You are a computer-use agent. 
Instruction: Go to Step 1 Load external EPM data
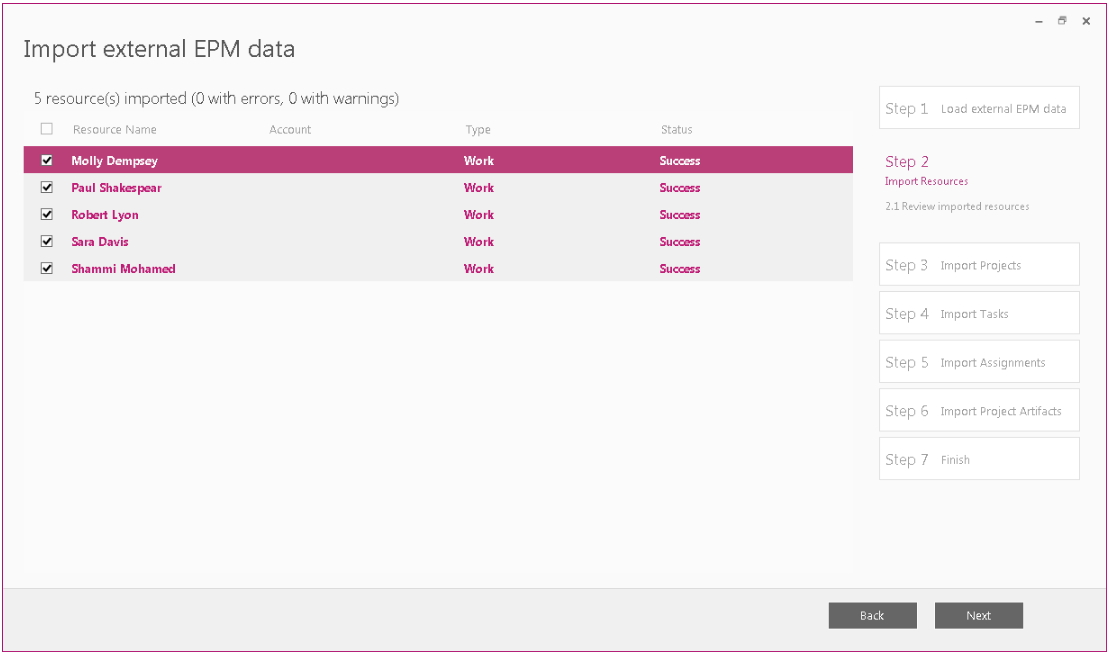coord(979,108)
